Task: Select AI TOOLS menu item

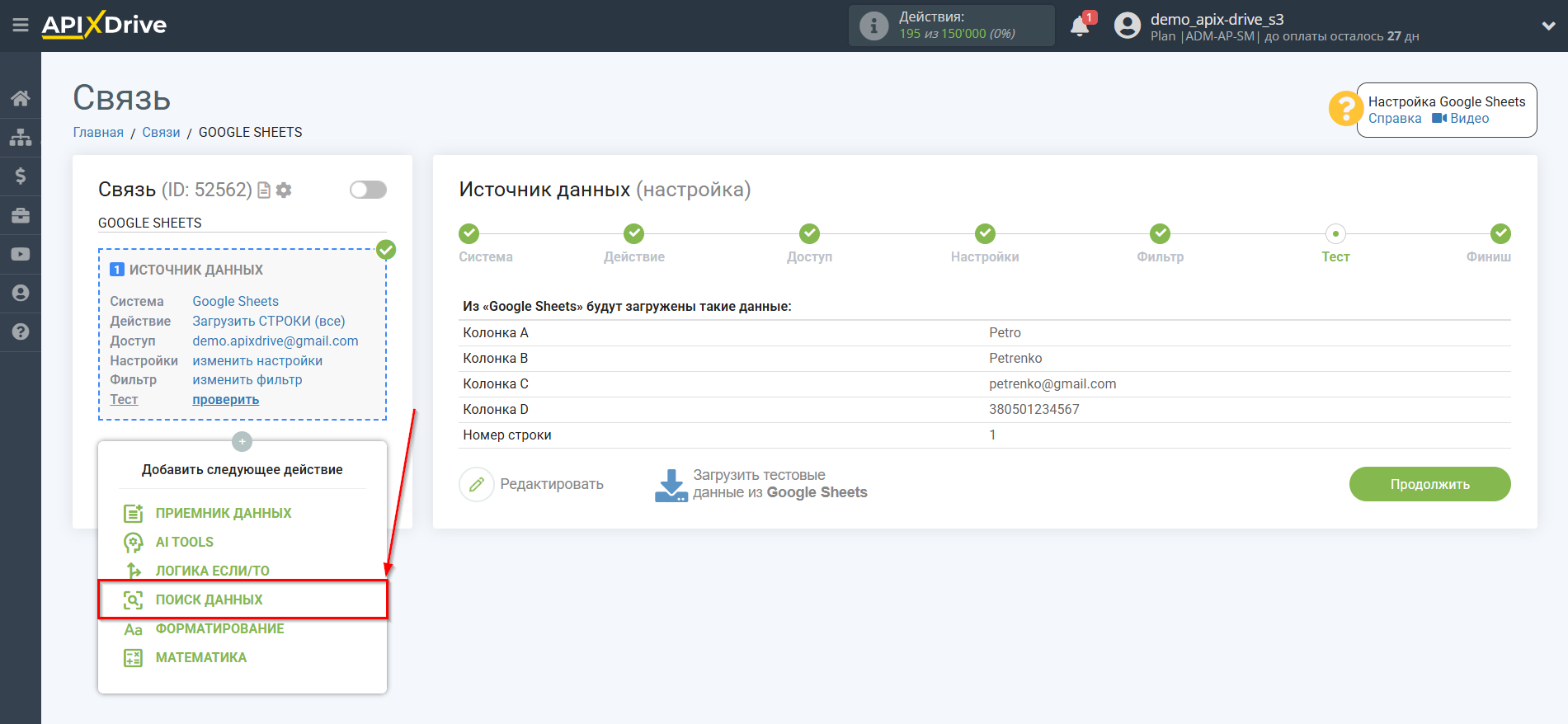Action: point(184,542)
